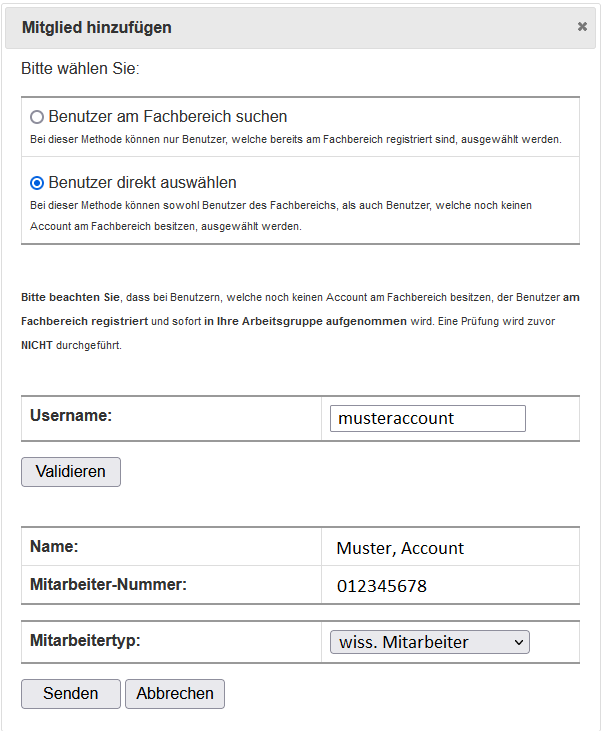
Task: Click the employee number 012345678
Action: (382, 586)
